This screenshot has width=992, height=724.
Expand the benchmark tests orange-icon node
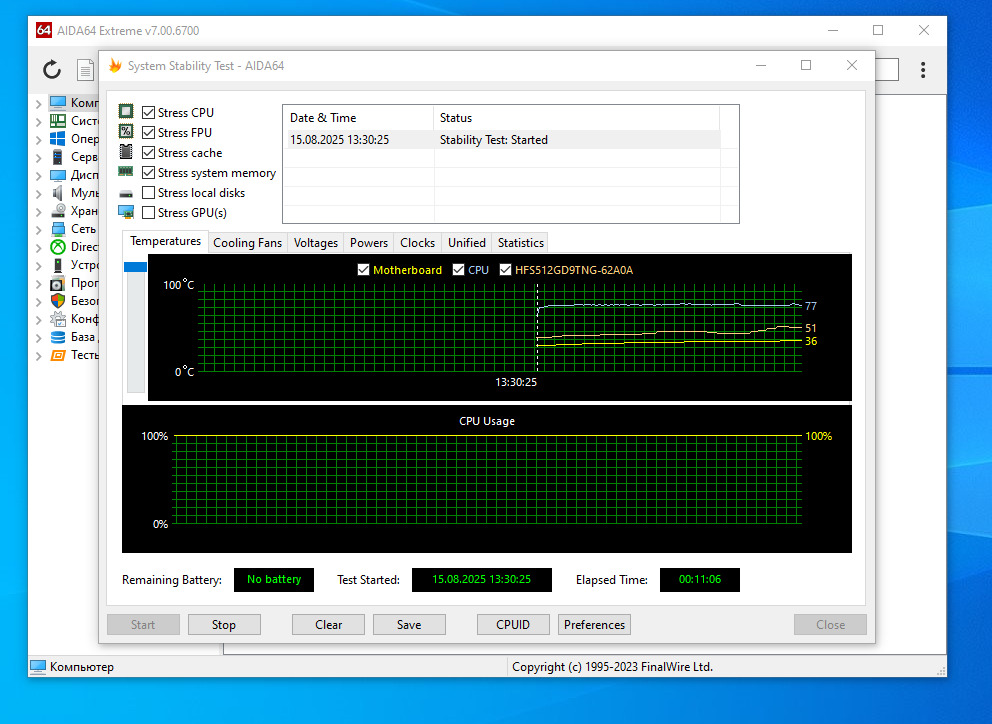(39, 355)
